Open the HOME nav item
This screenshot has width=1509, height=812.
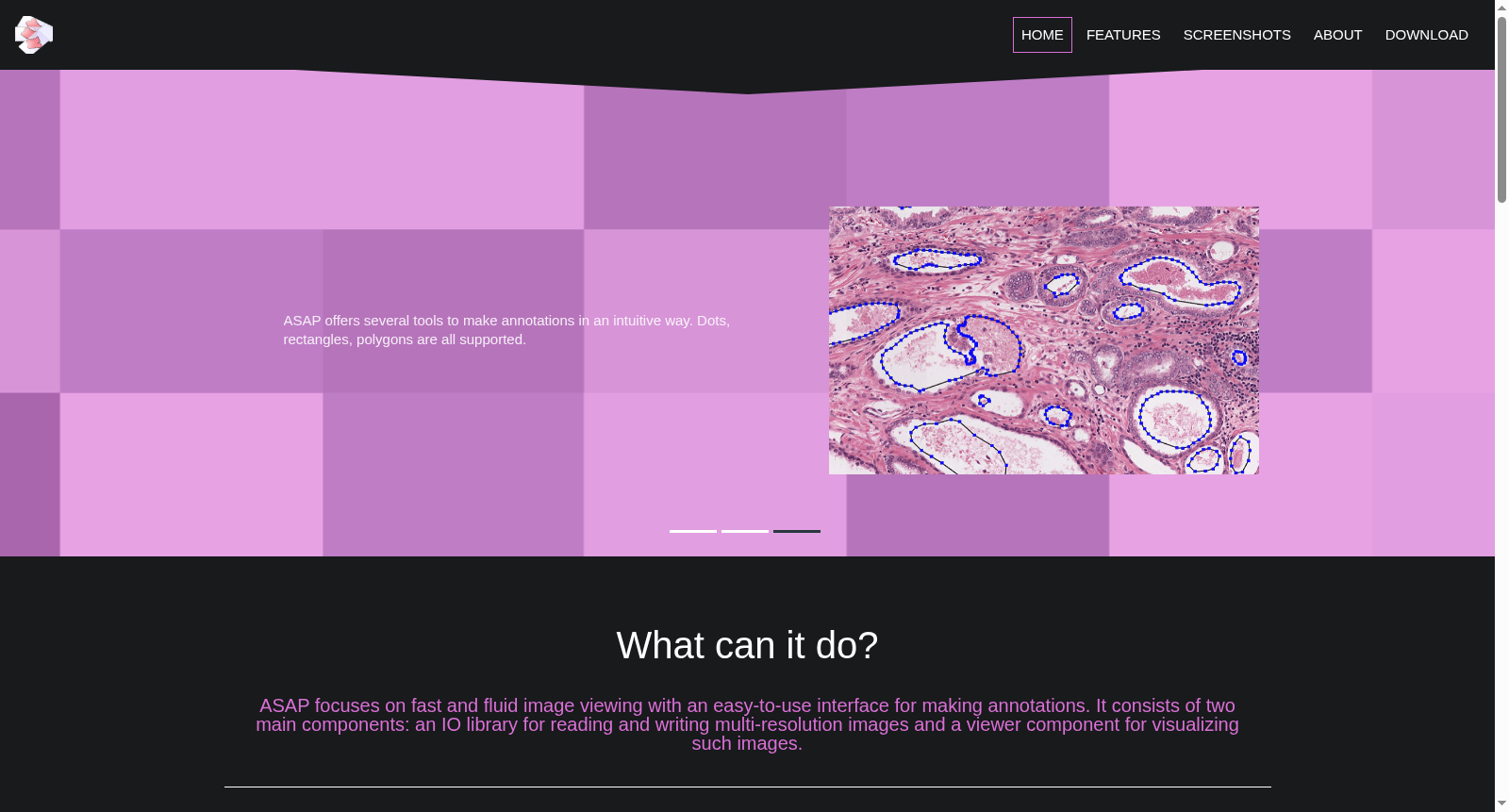pyautogui.click(x=1042, y=35)
